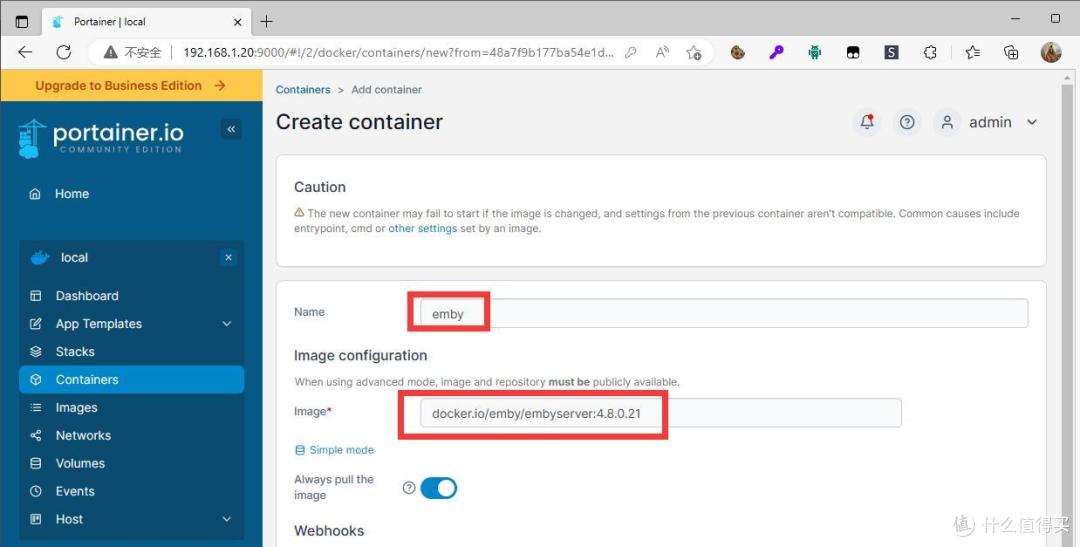Open the other settings link in Caution

coord(422,228)
